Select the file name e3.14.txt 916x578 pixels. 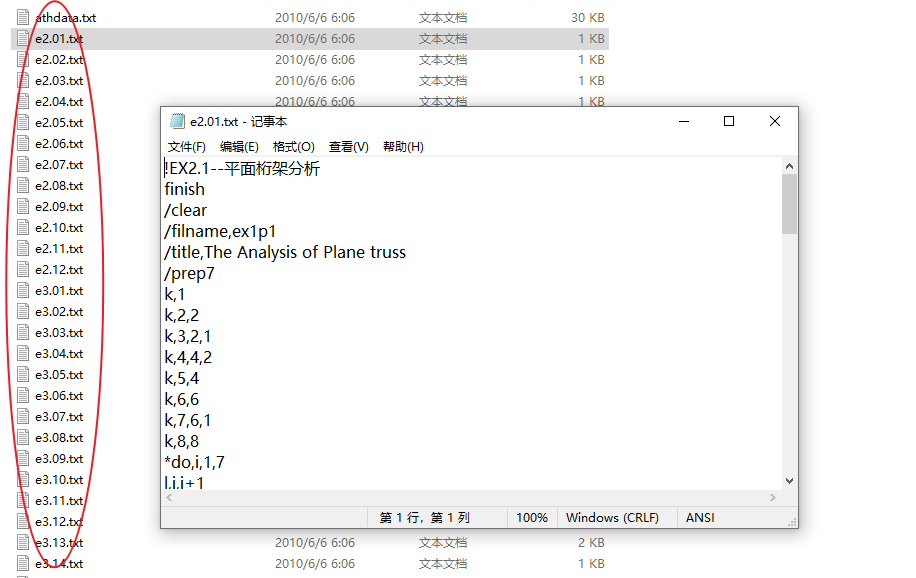click(x=59, y=564)
